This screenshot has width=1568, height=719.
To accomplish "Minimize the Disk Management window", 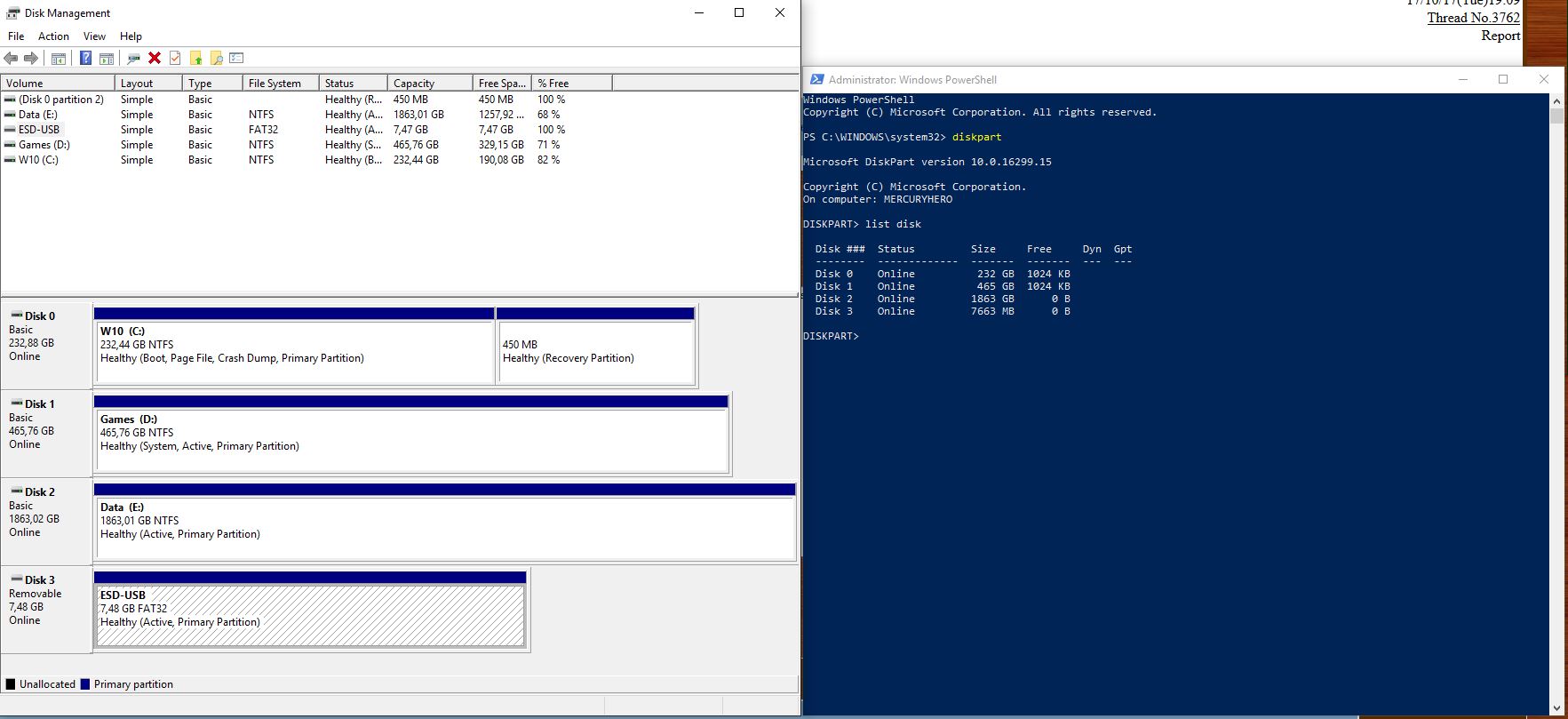I will pyautogui.click(x=699, y=12).
